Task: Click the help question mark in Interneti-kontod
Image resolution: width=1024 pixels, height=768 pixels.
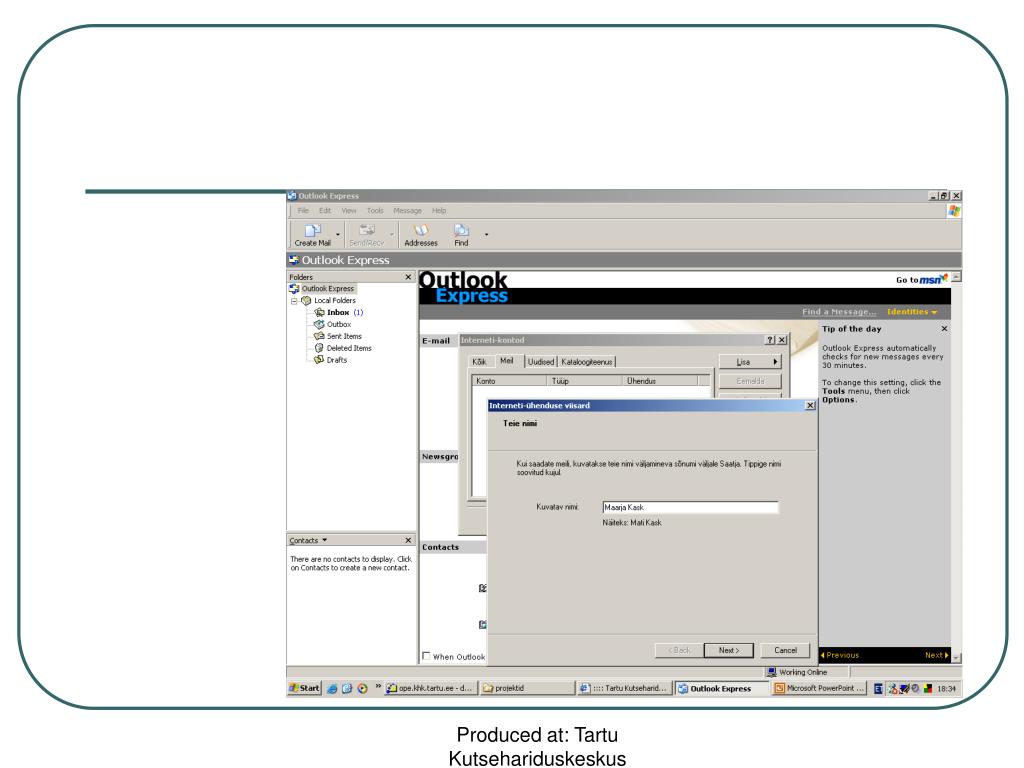Action: click(x=770, y=340)
